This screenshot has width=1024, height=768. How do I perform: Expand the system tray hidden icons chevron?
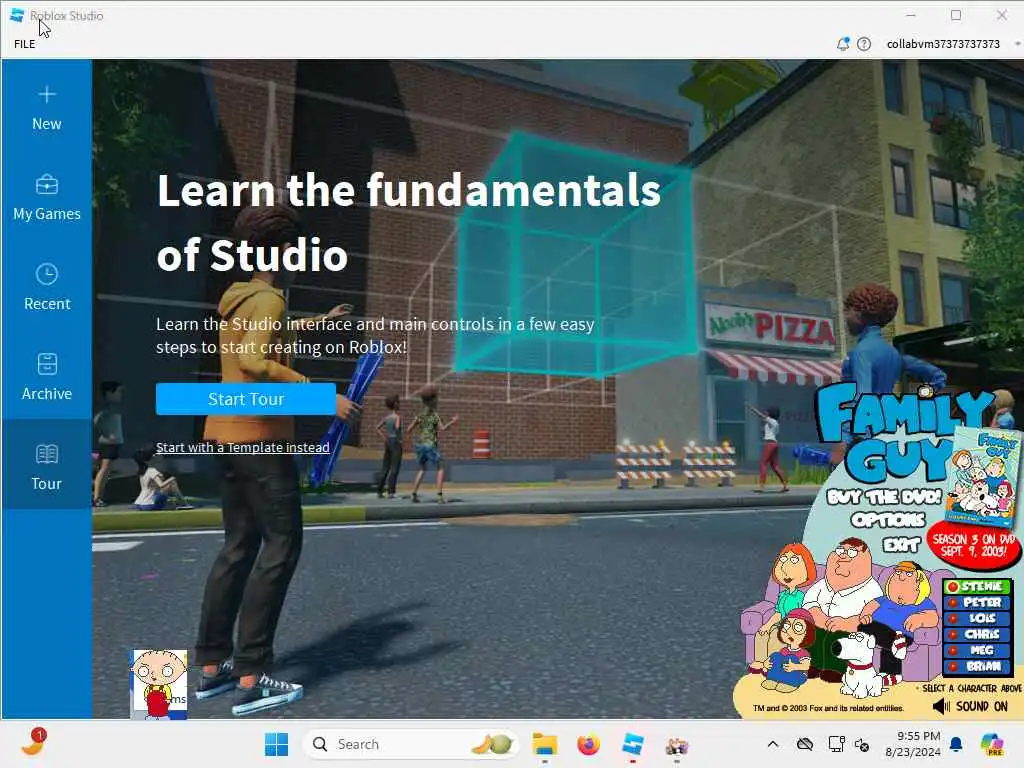coord(773,744)
